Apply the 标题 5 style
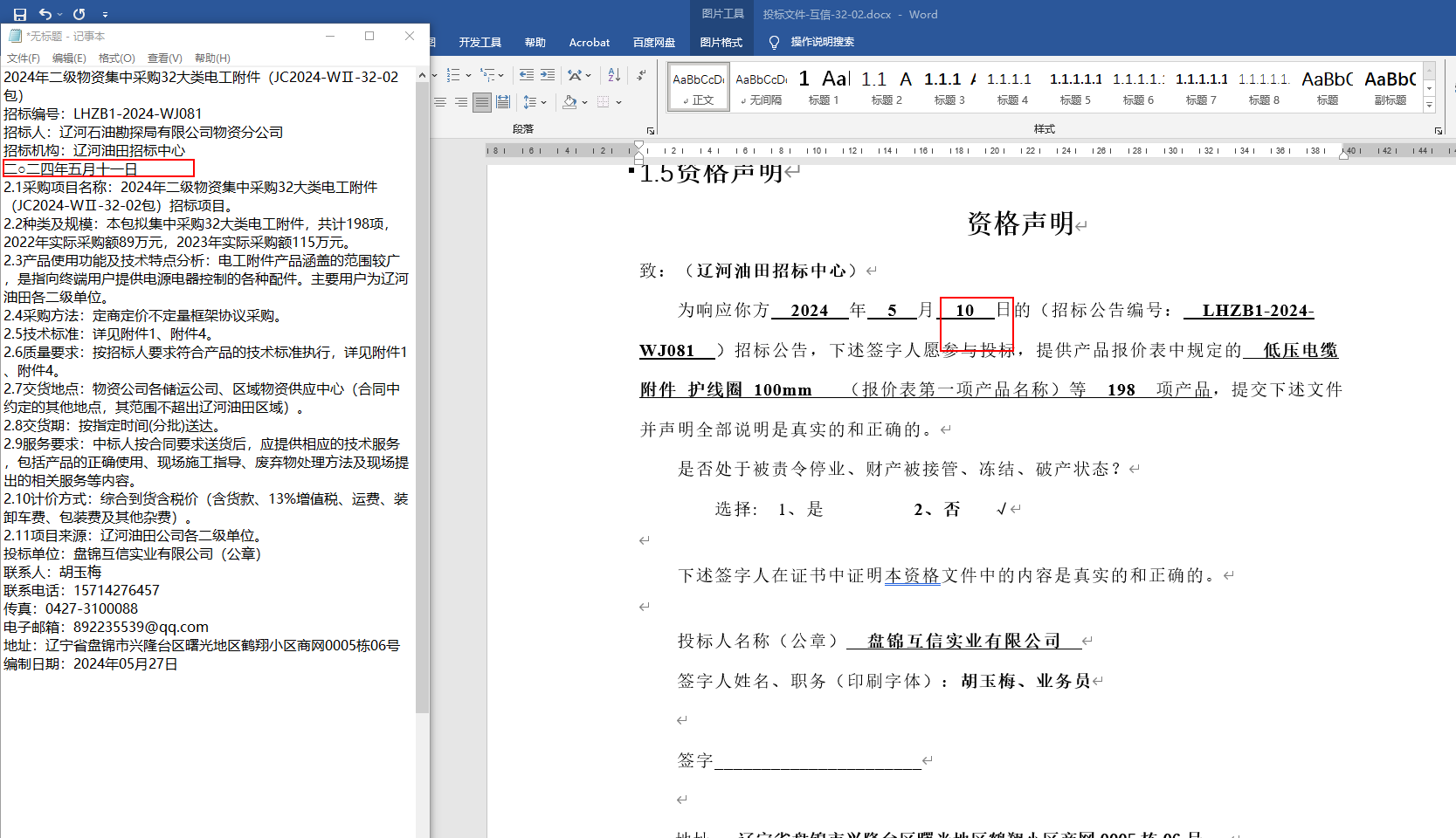 [1075, 87]
